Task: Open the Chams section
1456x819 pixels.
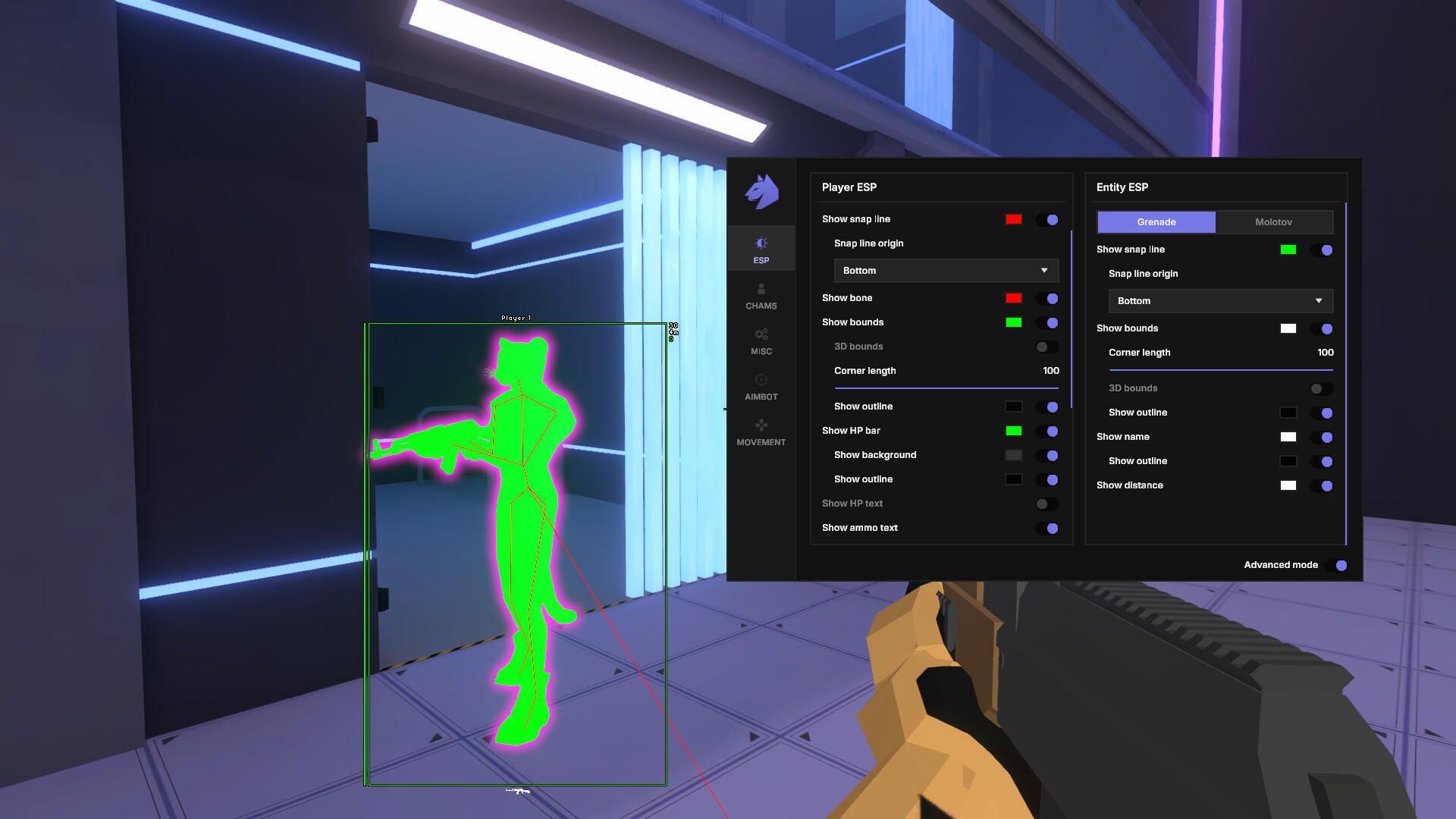Action: tap(761, 296)
